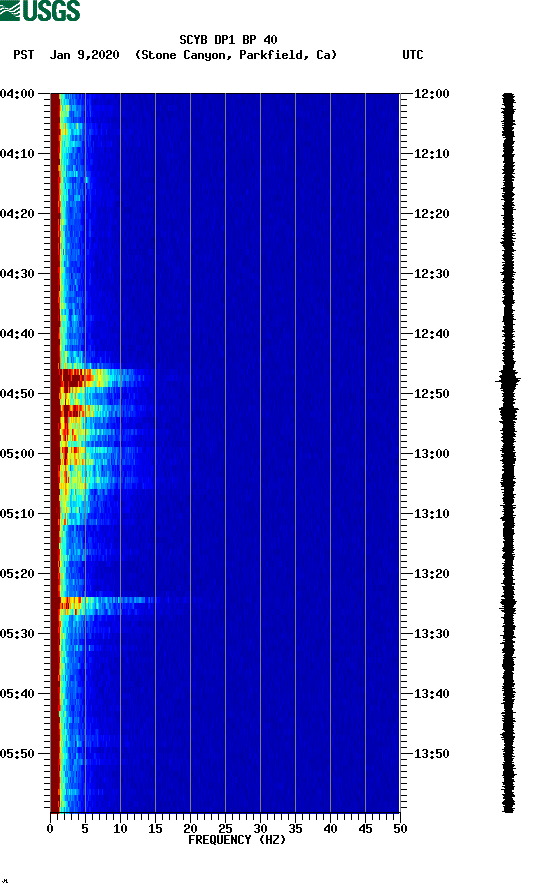Image resolution: width=552 pixels, height=892 pixels.
Task: Click the '05:20' PST time label
Action: (x=18, y=573)
